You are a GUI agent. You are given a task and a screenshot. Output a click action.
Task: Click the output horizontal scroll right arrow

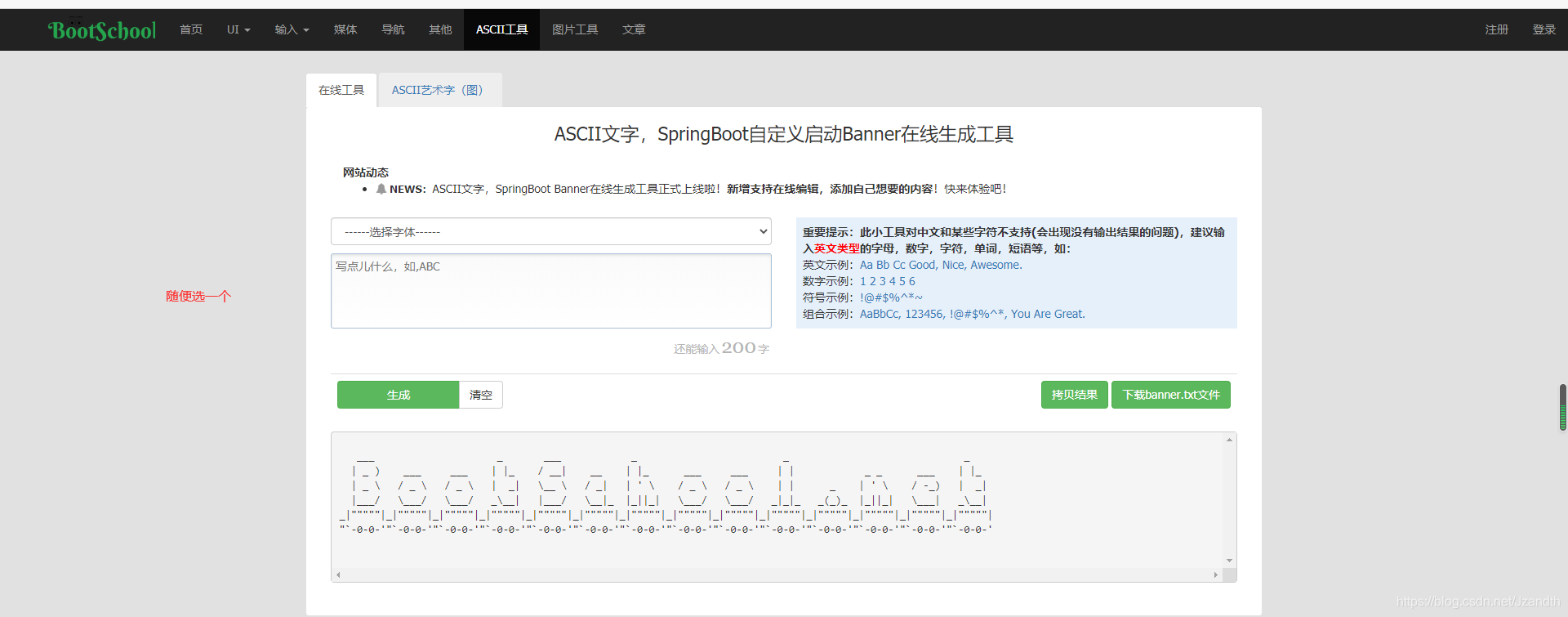(1215, 575)
